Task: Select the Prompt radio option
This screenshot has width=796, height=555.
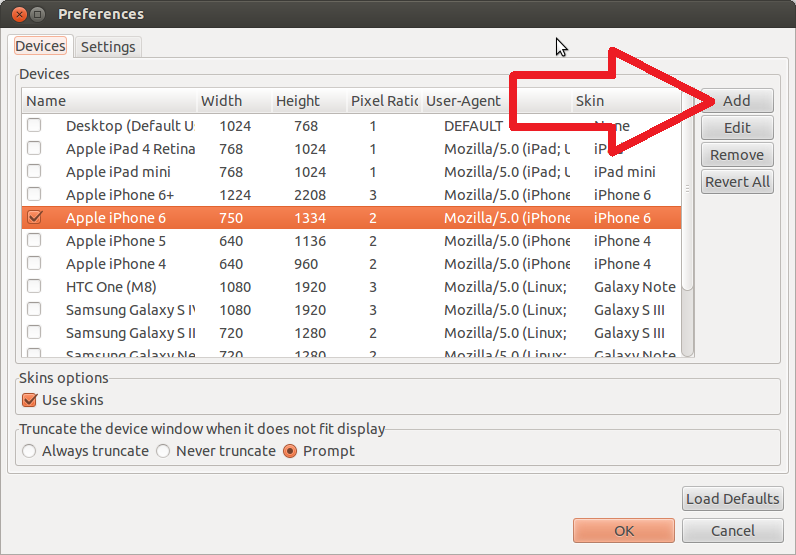Action: point(291,451)
